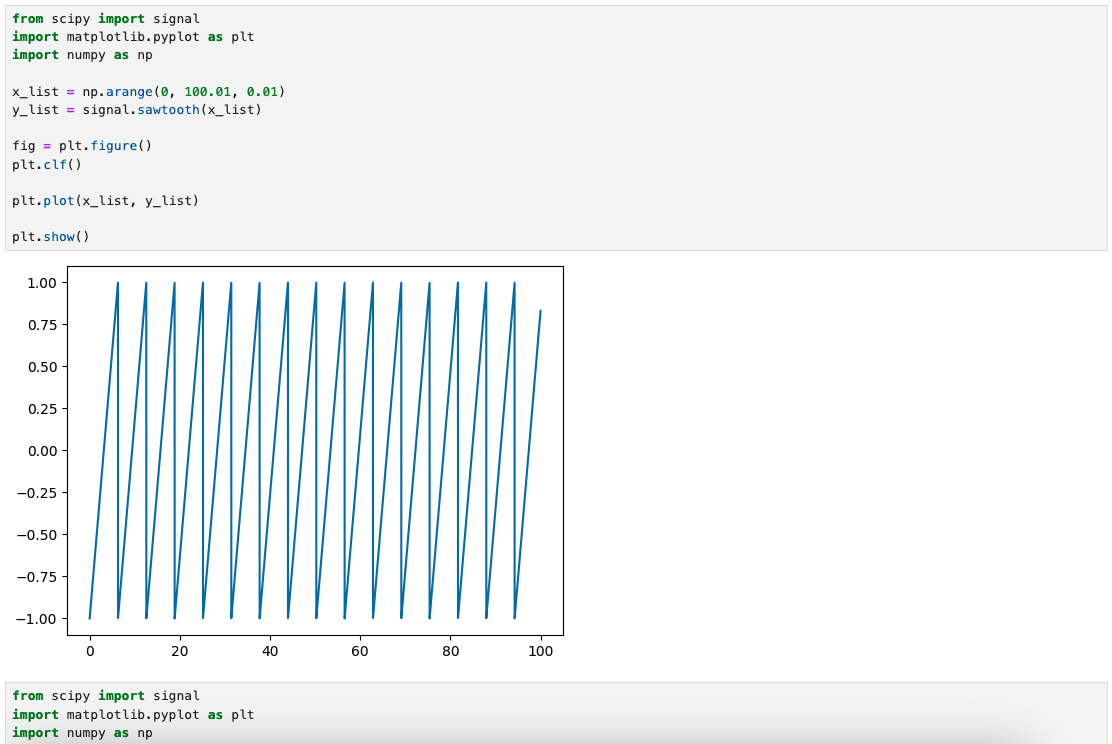Click the 'plt.plot(x_list, y_list)' line
The image size is (1112, 744).
point(105,200)
